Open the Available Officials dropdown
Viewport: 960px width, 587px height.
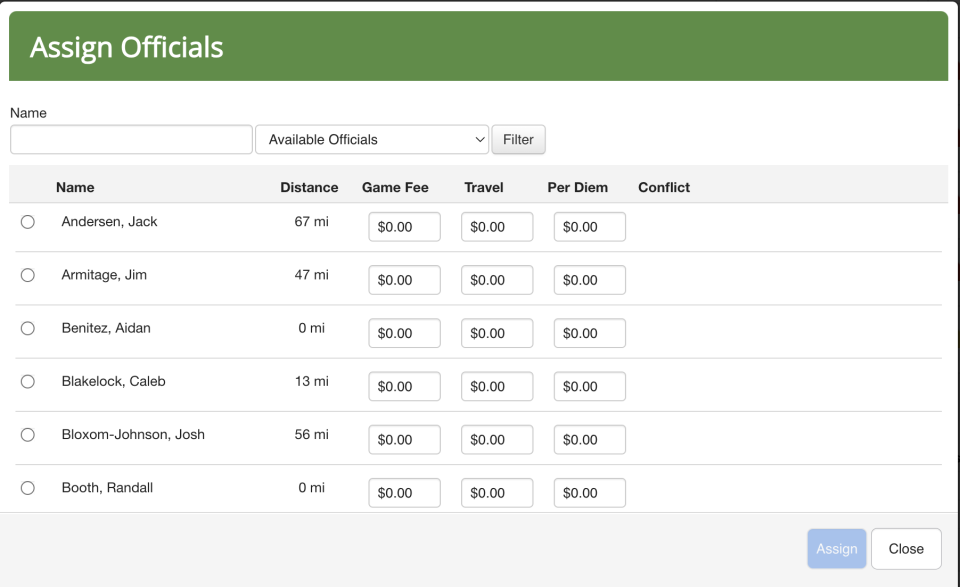pos(372,140)
